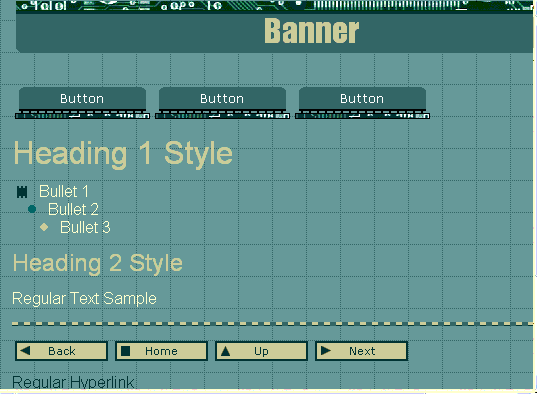
Task: Open the Home navigation button
Action: click(161, 351)
